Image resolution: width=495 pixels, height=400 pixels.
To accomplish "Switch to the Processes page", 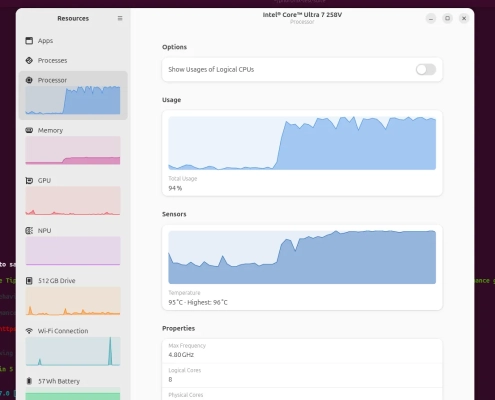I will point(73,60).
